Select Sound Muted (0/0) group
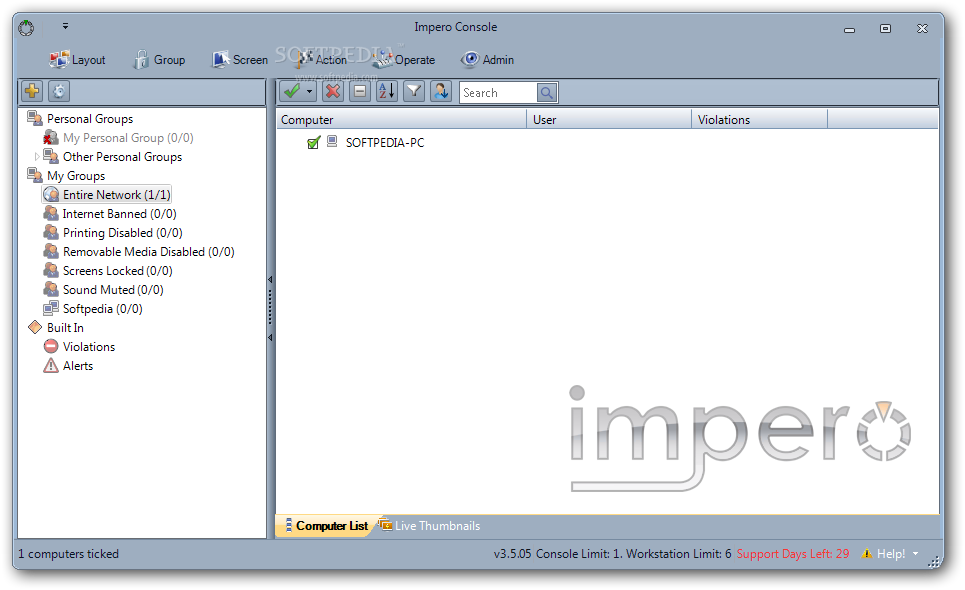The image size is (965, 590). coord(113,290)
